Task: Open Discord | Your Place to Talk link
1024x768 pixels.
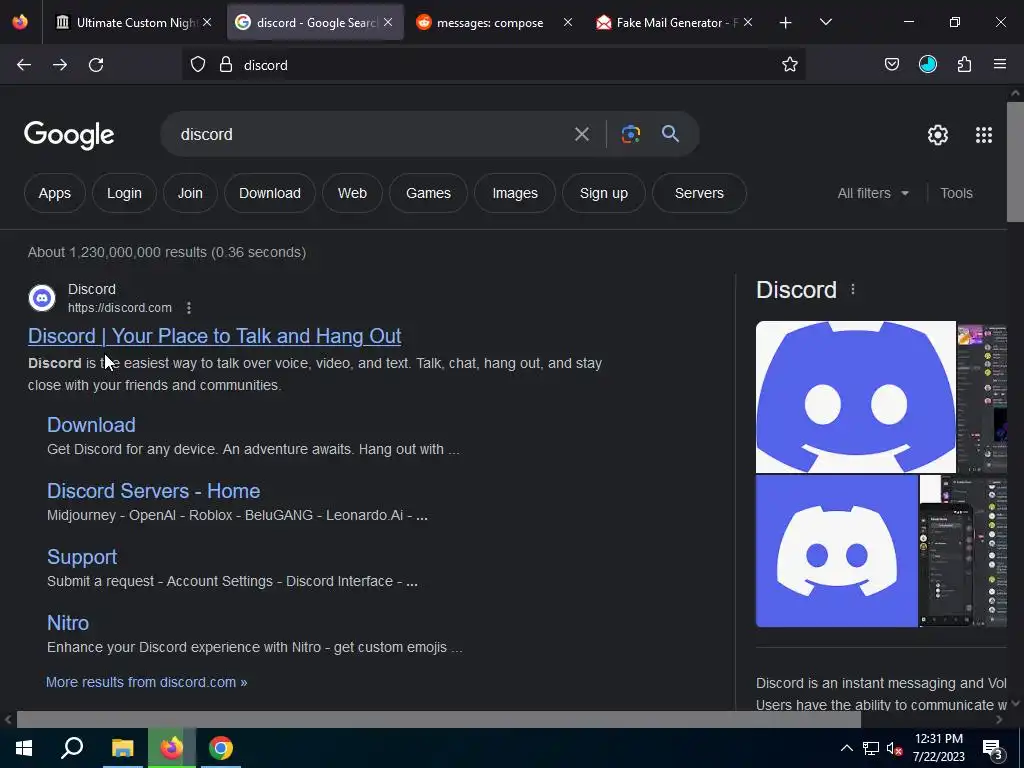Action: pyautogui.click(x=214, y=336)
